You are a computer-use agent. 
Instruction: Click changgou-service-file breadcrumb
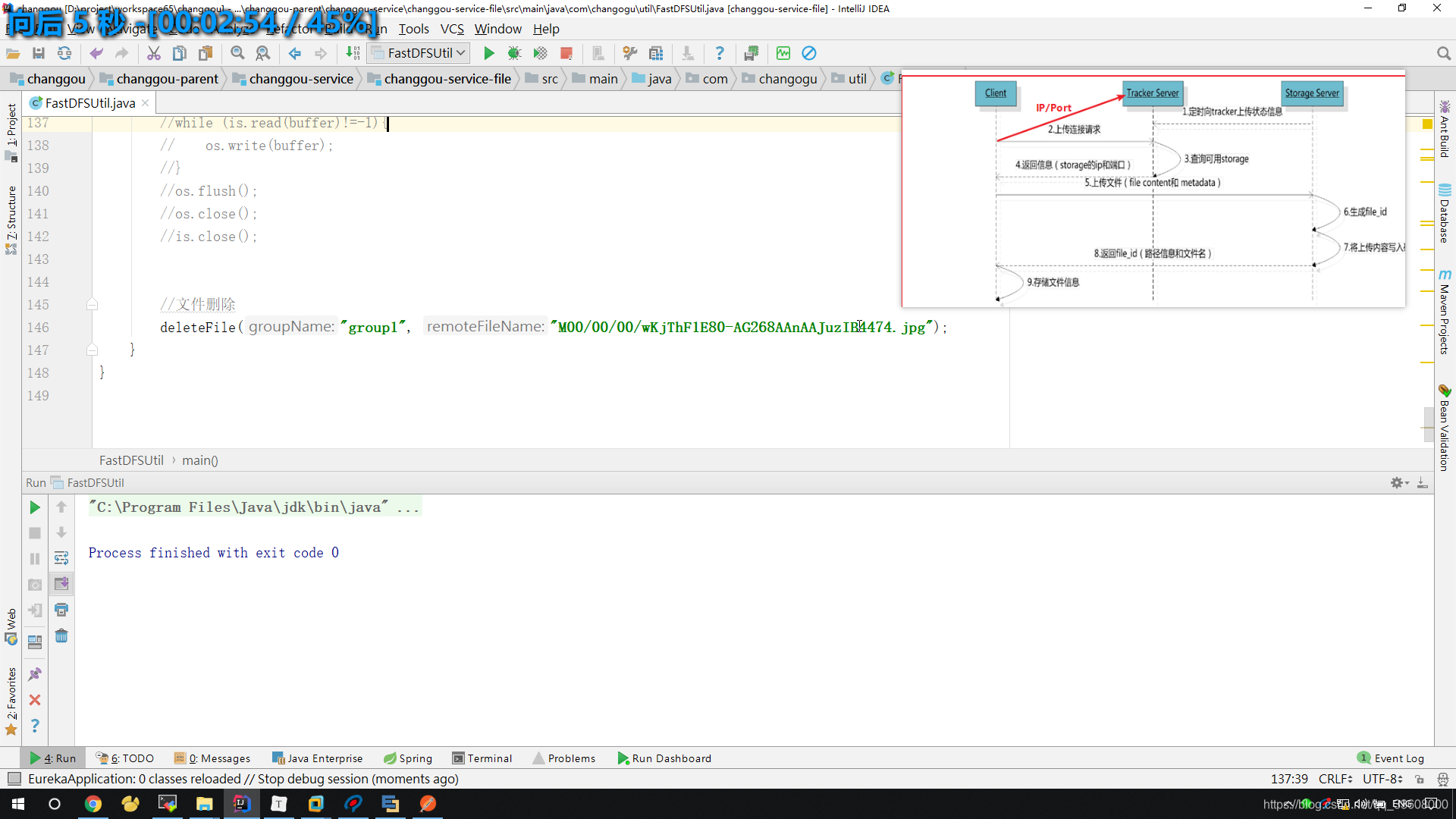(x=440, y=79)
